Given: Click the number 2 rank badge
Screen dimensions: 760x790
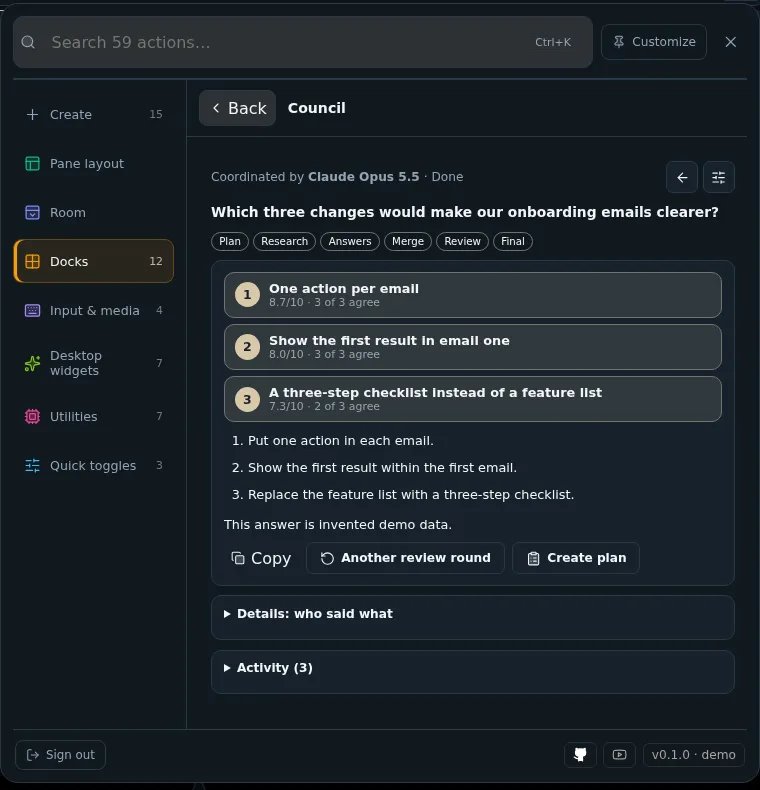Looking at the screenshot, I should tap(247, 347).
